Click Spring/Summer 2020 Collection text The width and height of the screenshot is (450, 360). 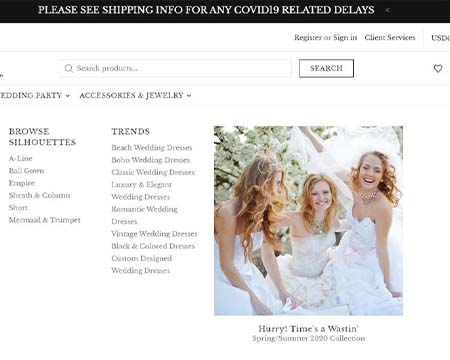pyautogui.click(x=308, y=338)
